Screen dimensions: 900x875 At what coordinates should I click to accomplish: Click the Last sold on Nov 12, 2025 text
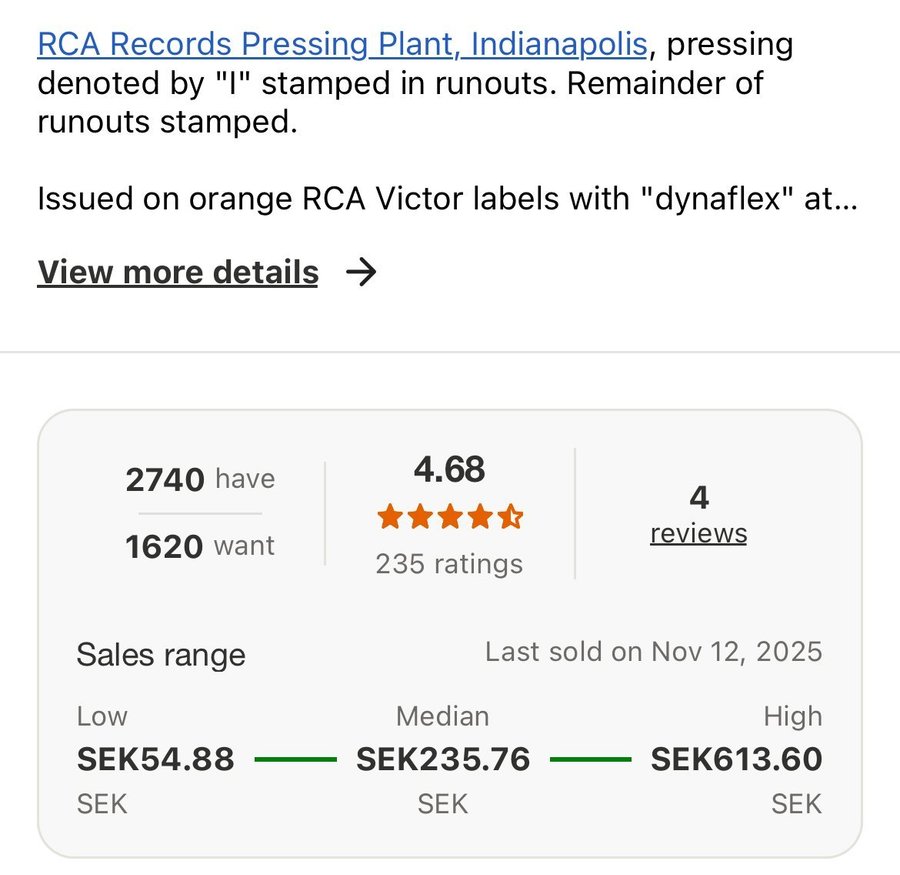point(653,652)
